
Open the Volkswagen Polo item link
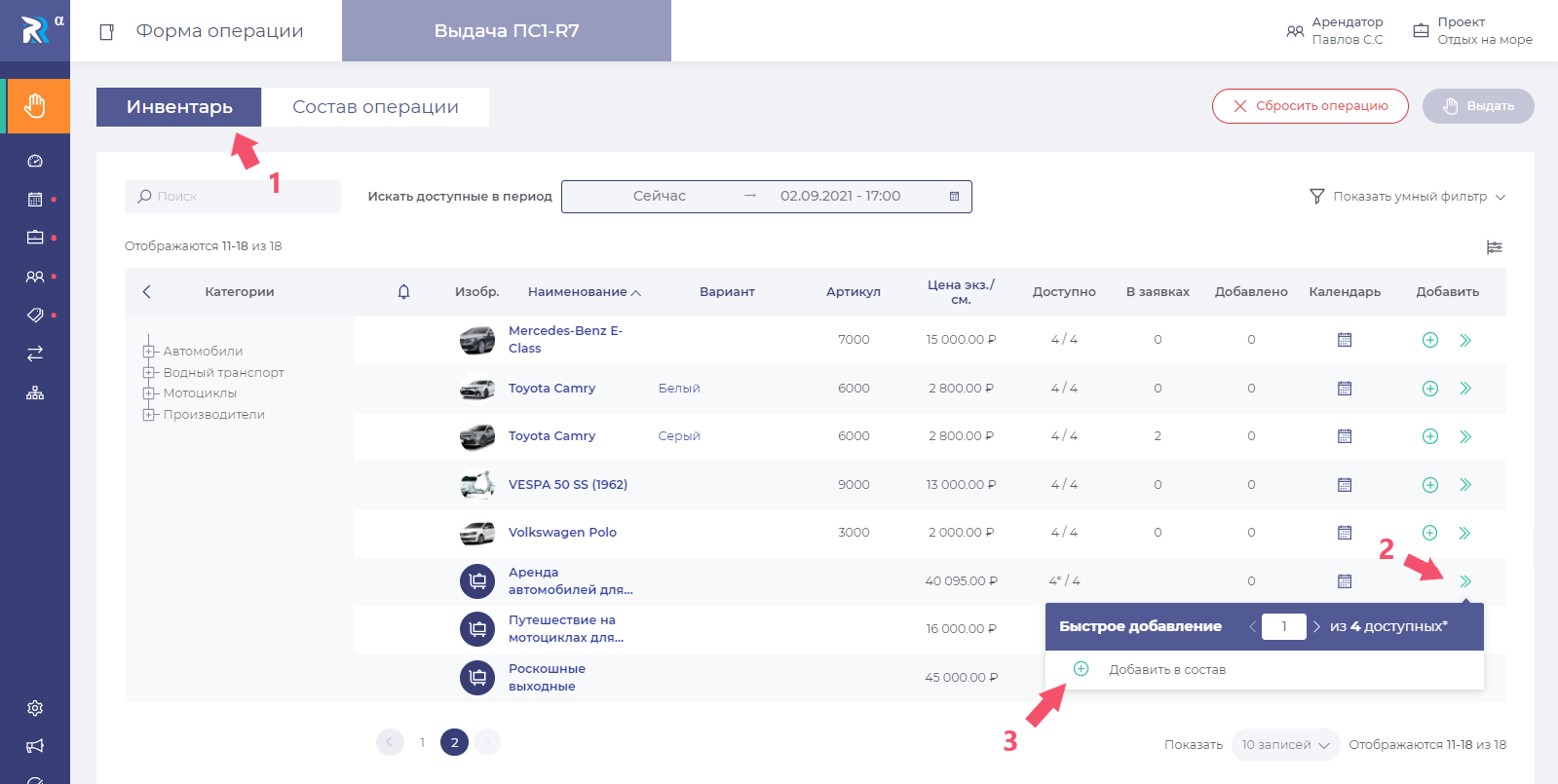tap(562, 533)
